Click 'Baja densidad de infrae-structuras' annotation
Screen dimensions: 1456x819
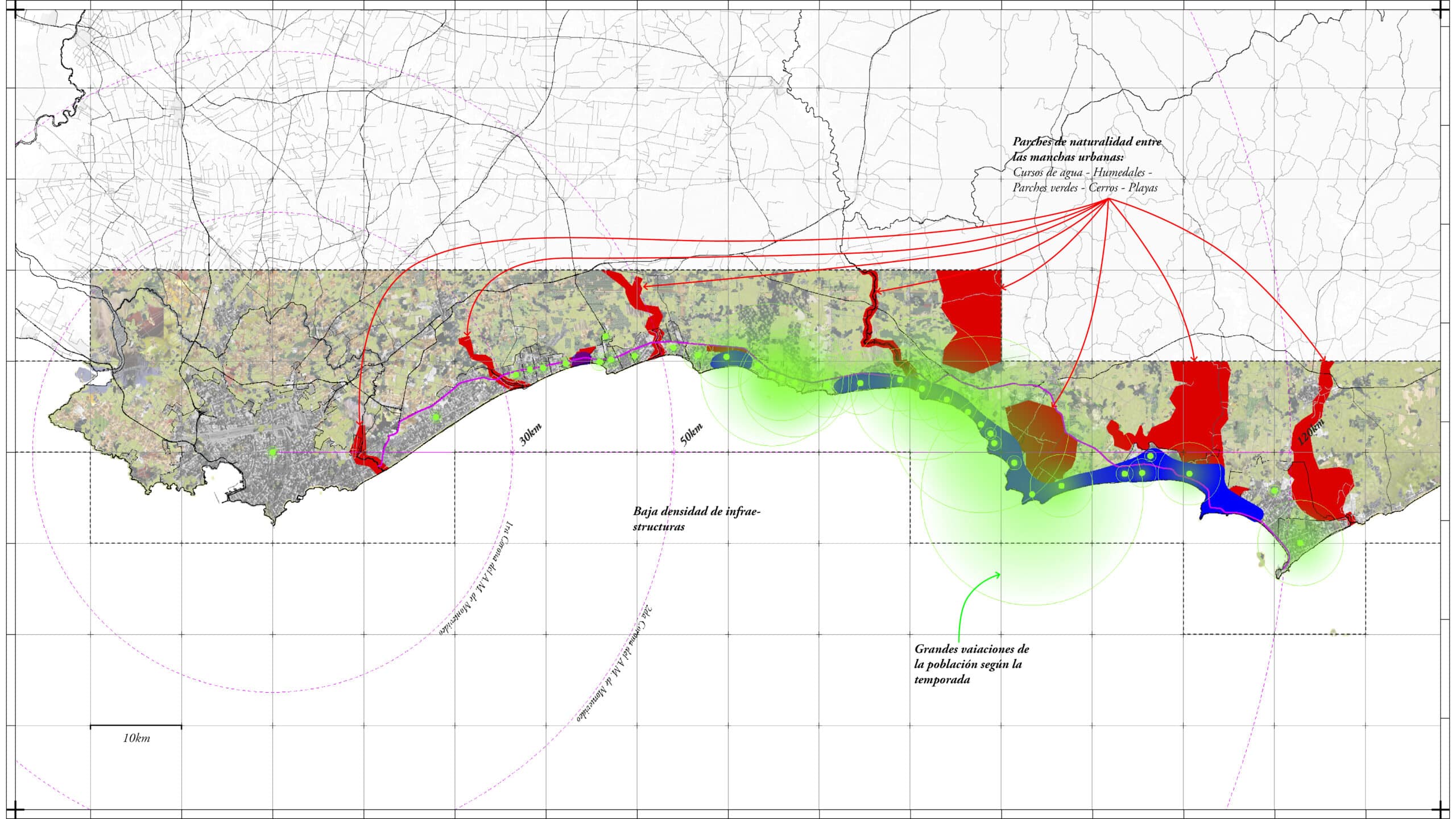tap(697, 519)
